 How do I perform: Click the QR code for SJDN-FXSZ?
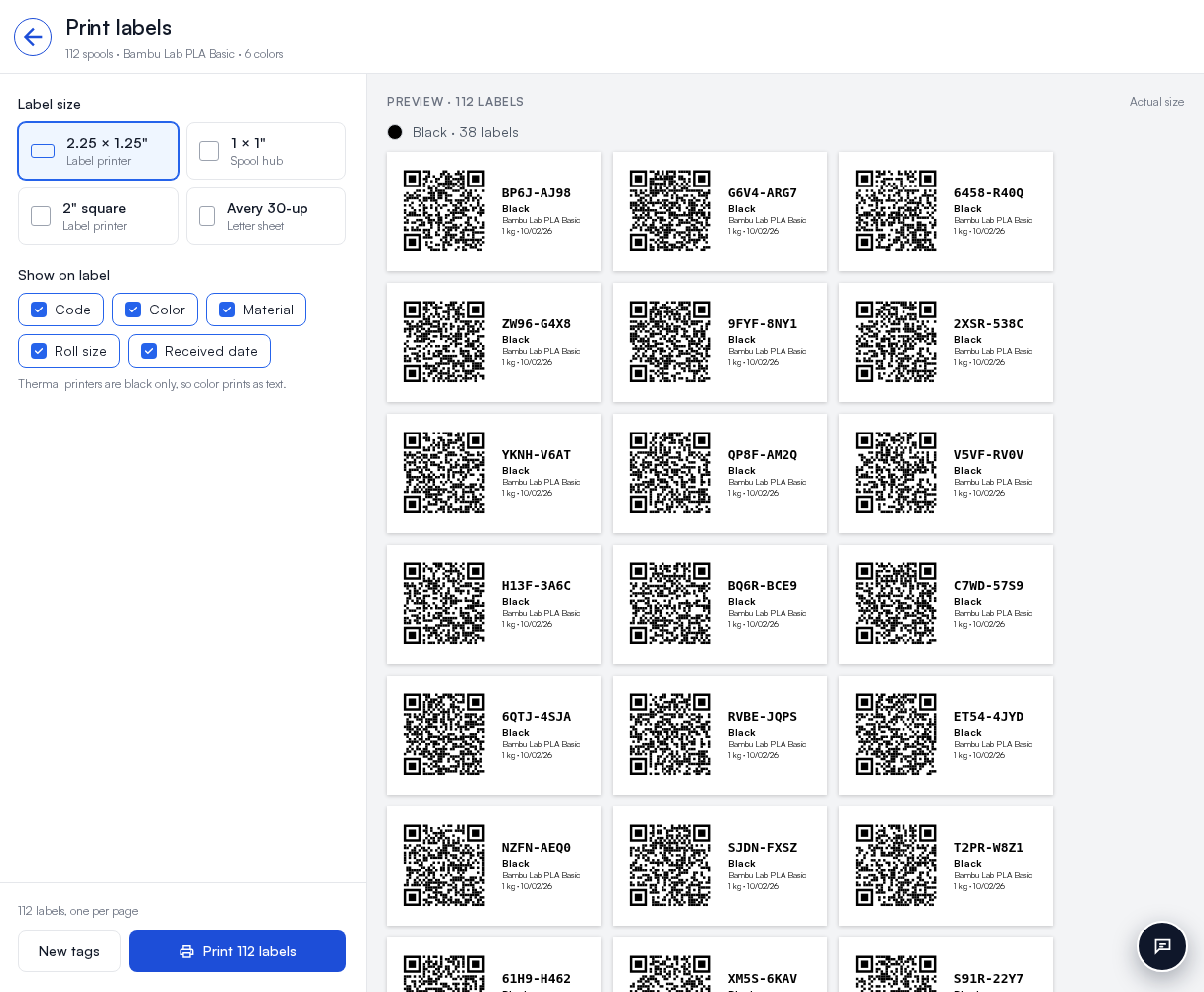(x=670, y=865)
